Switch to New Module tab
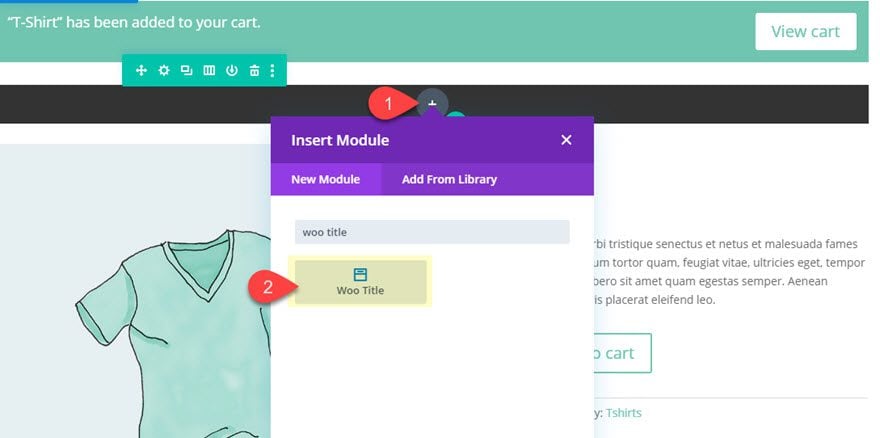 (x=326, y=179)
